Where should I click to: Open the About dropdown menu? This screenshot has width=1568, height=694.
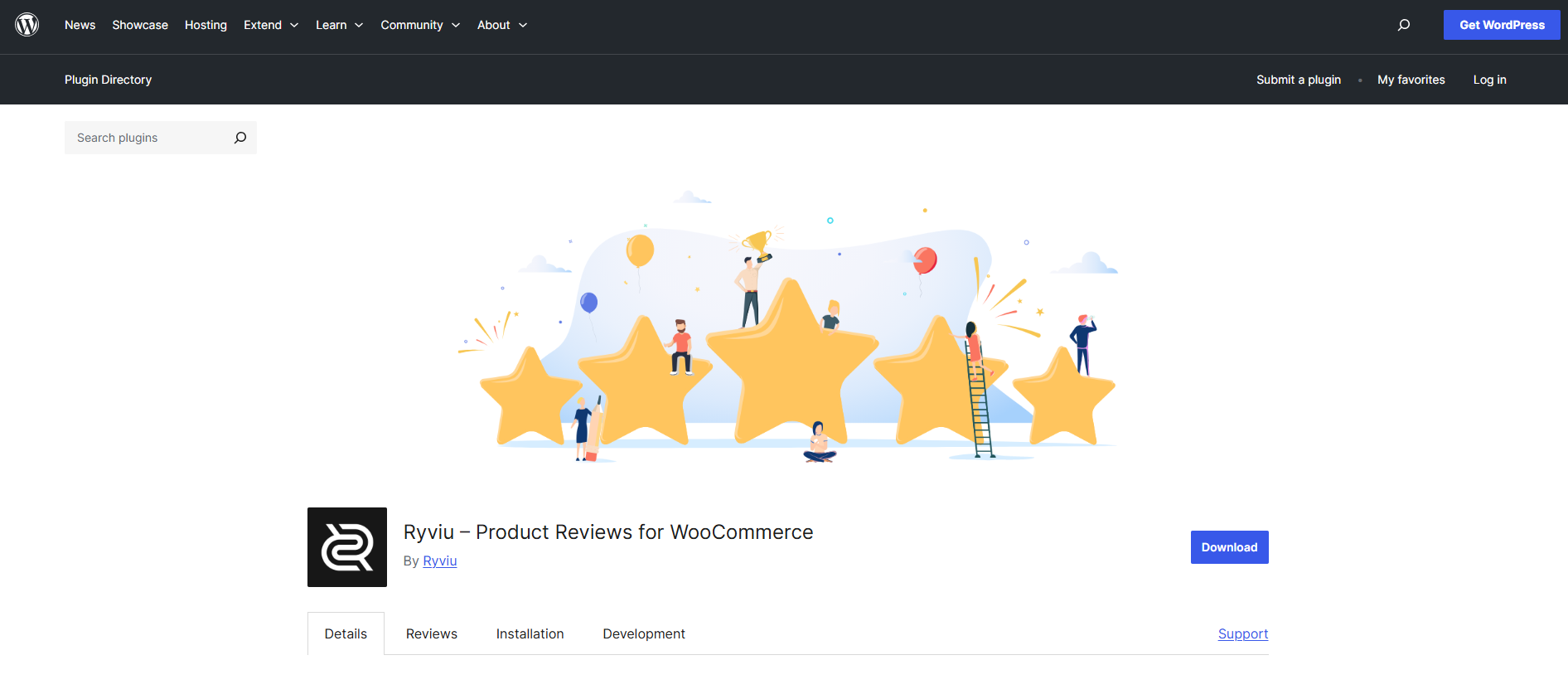[501, 25]
